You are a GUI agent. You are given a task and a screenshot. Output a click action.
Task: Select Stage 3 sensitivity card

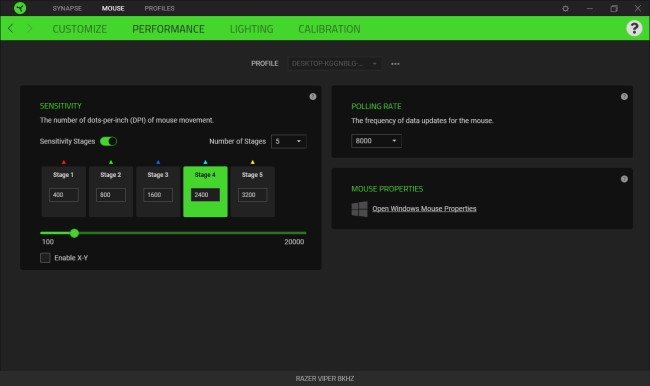pyautogui.click(x=158, y=192)
